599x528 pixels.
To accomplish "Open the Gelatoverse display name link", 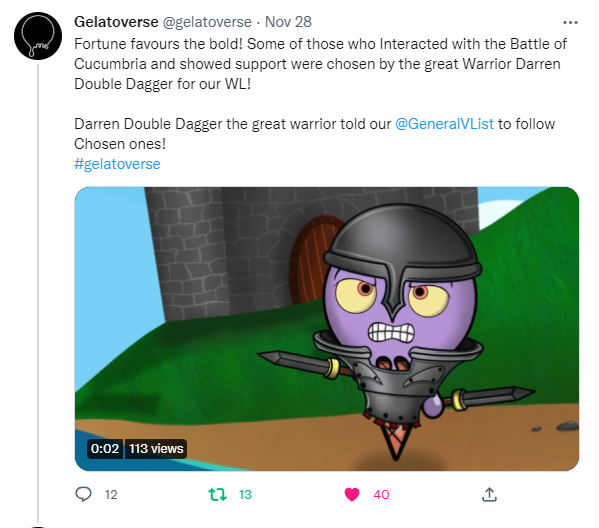I will 116,22.
